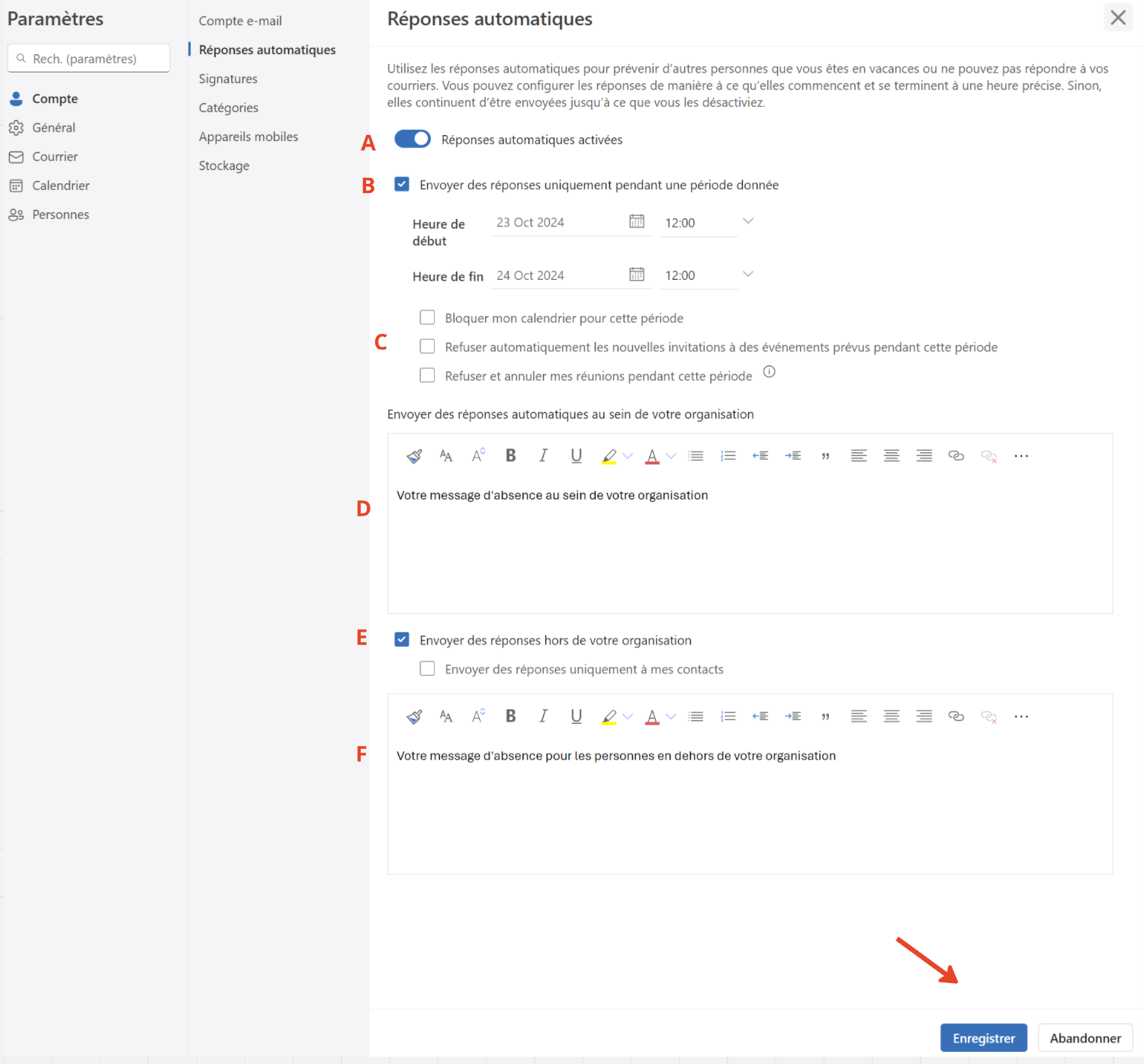Expand end time 12:00 dropdown

[x=747, y=275]
